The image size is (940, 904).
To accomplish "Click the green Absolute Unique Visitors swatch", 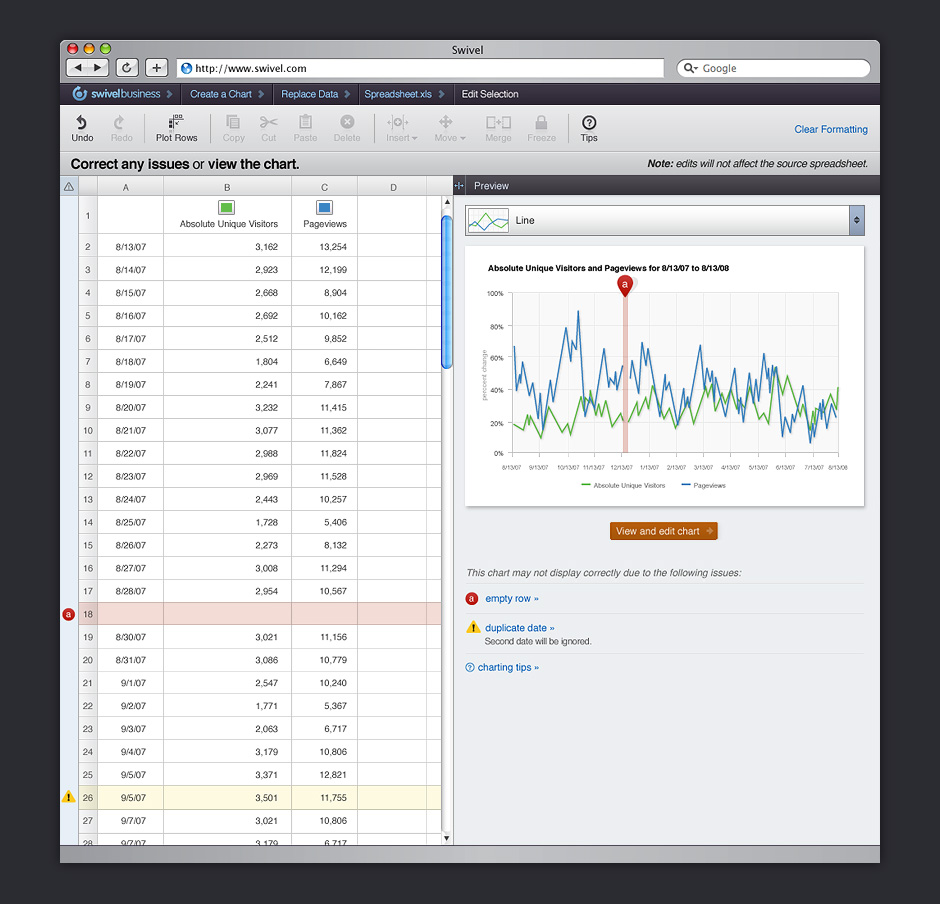I will point(227,208).
